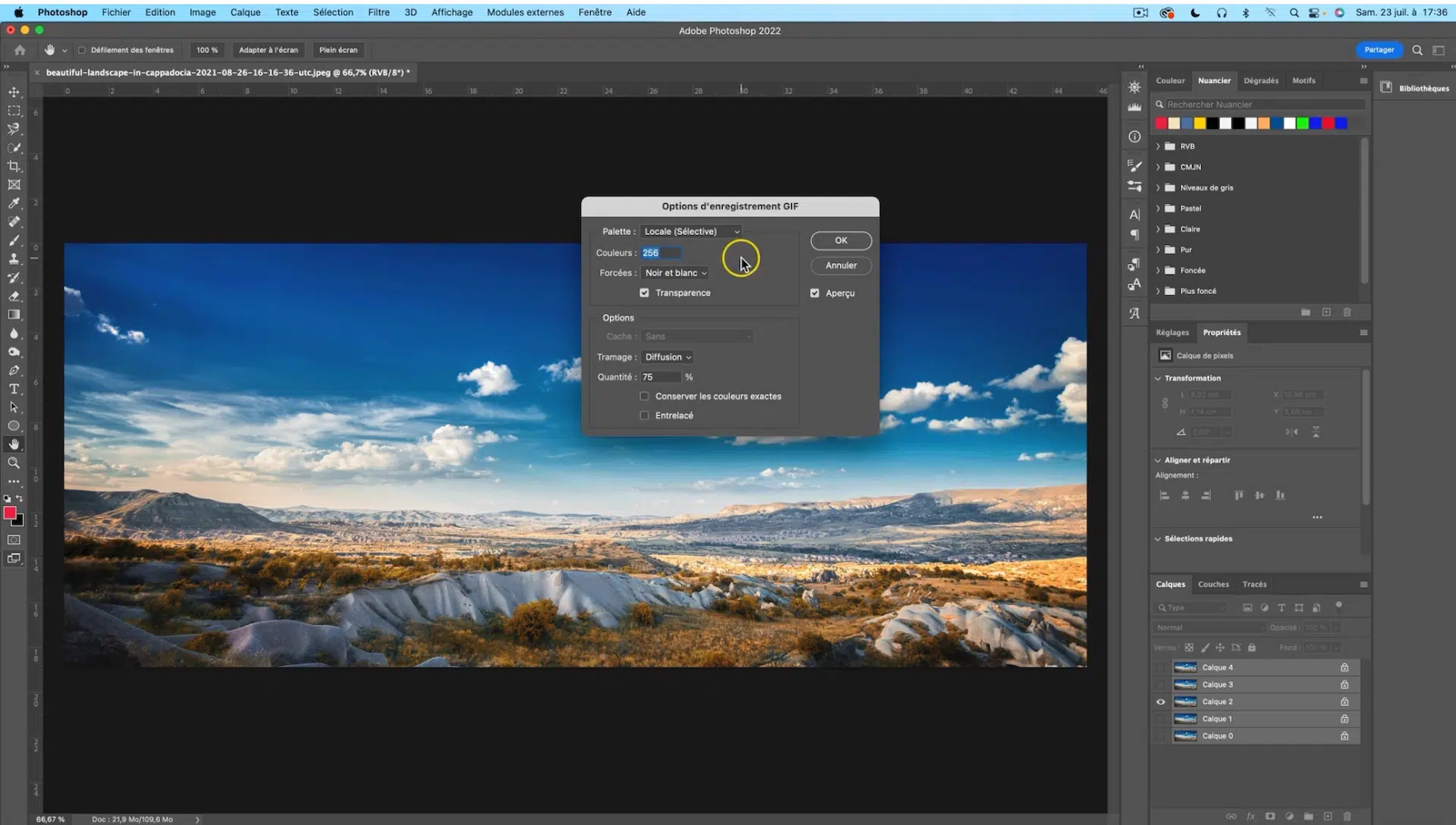This screenshot has height=825, width=1456.
Task: Open the Palette dropdown Locale (Sélective)
Action: [690, 231]
